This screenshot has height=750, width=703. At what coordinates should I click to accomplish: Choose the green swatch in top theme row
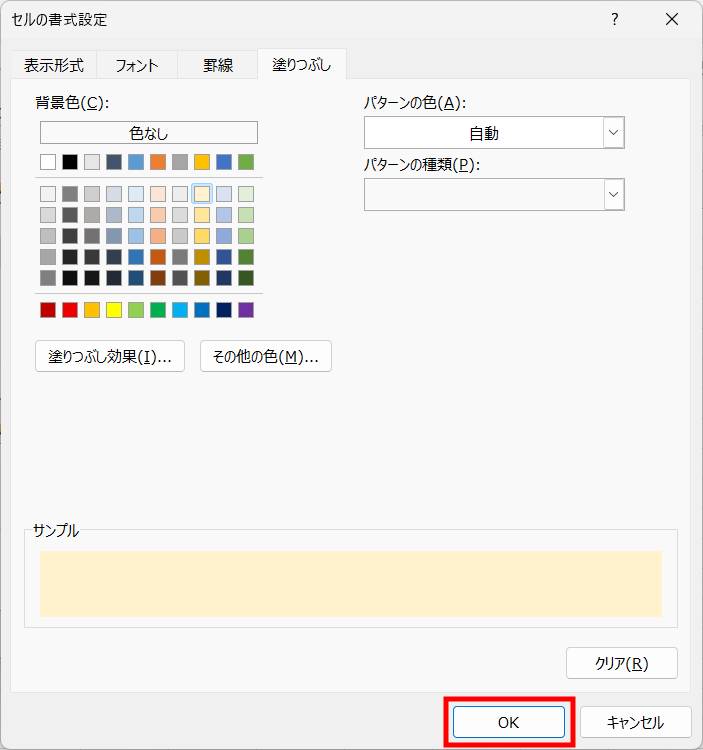(x=246, y=162)
